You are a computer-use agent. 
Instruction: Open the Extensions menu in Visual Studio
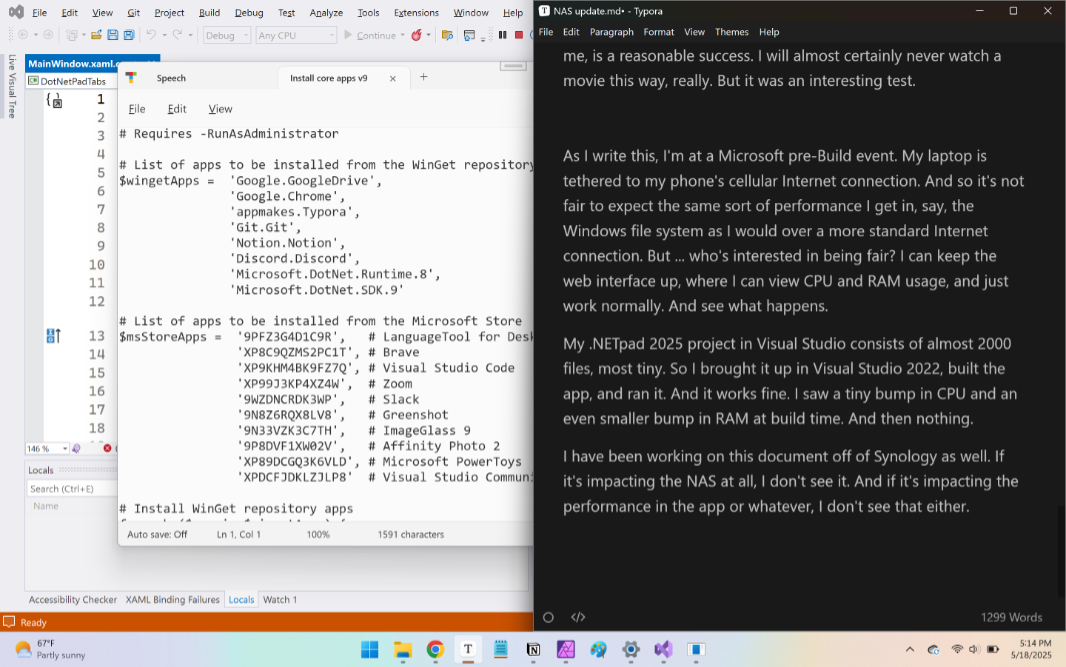(x=416, y=12)
